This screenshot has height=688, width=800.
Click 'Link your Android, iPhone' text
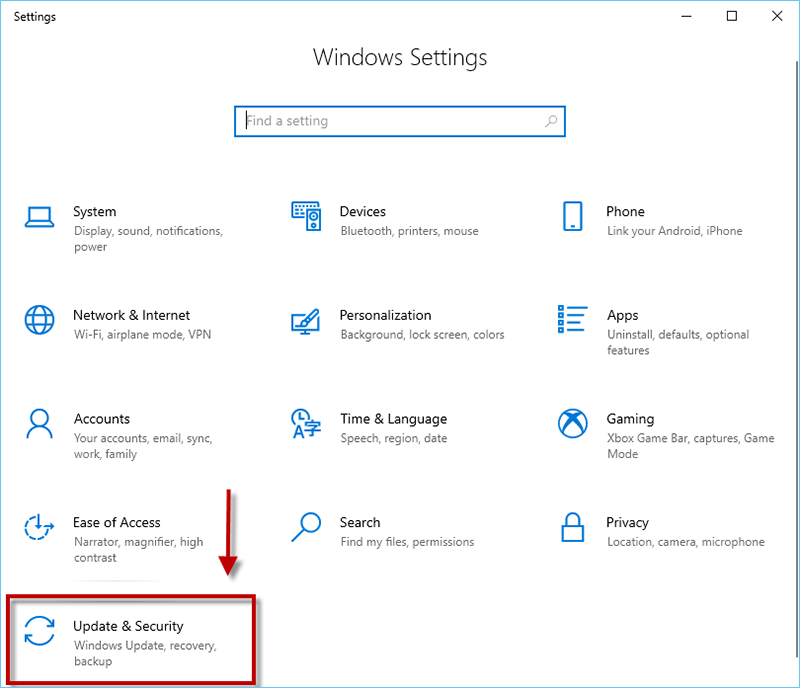(x=674, y=231)
